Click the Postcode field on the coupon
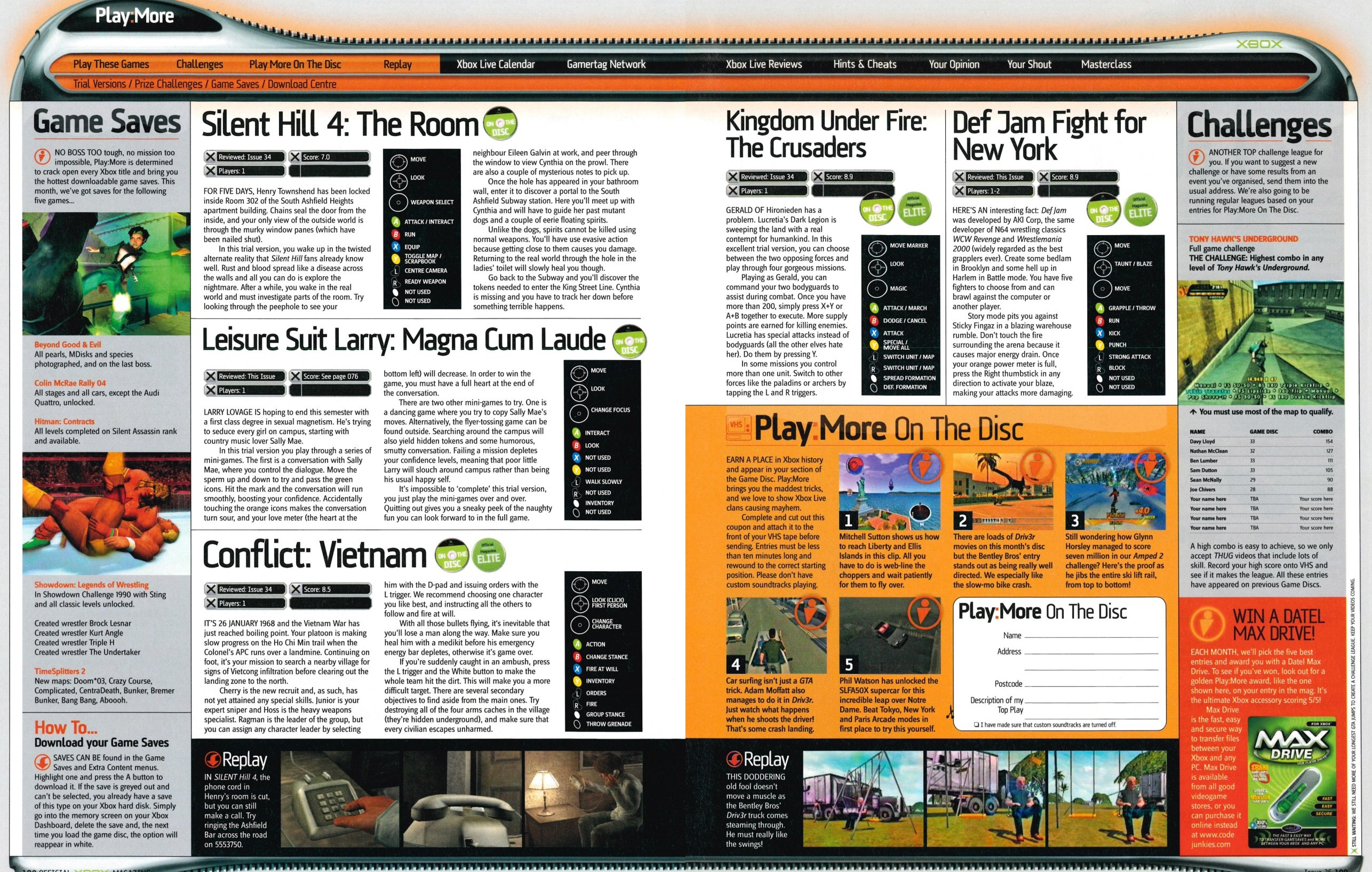 coord(1090,683)
